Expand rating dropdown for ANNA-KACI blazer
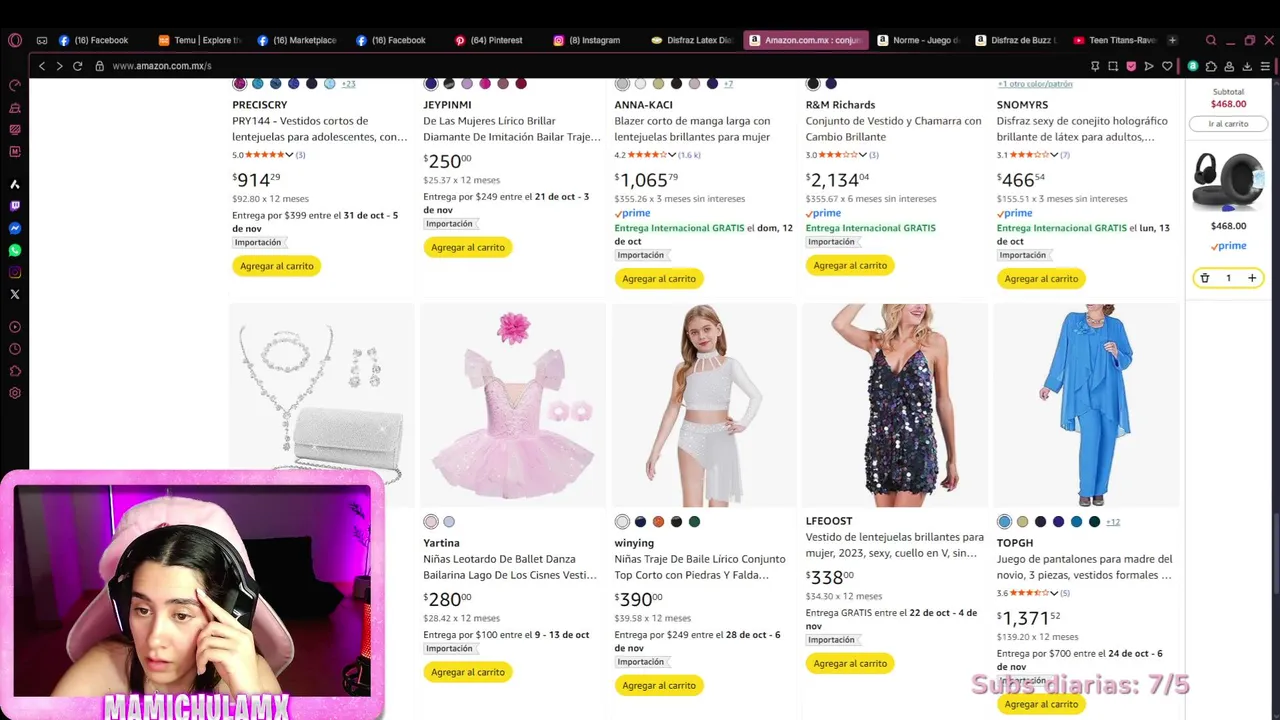Image resolution: width=1280 pixels, height=720 pixels. 672,155
